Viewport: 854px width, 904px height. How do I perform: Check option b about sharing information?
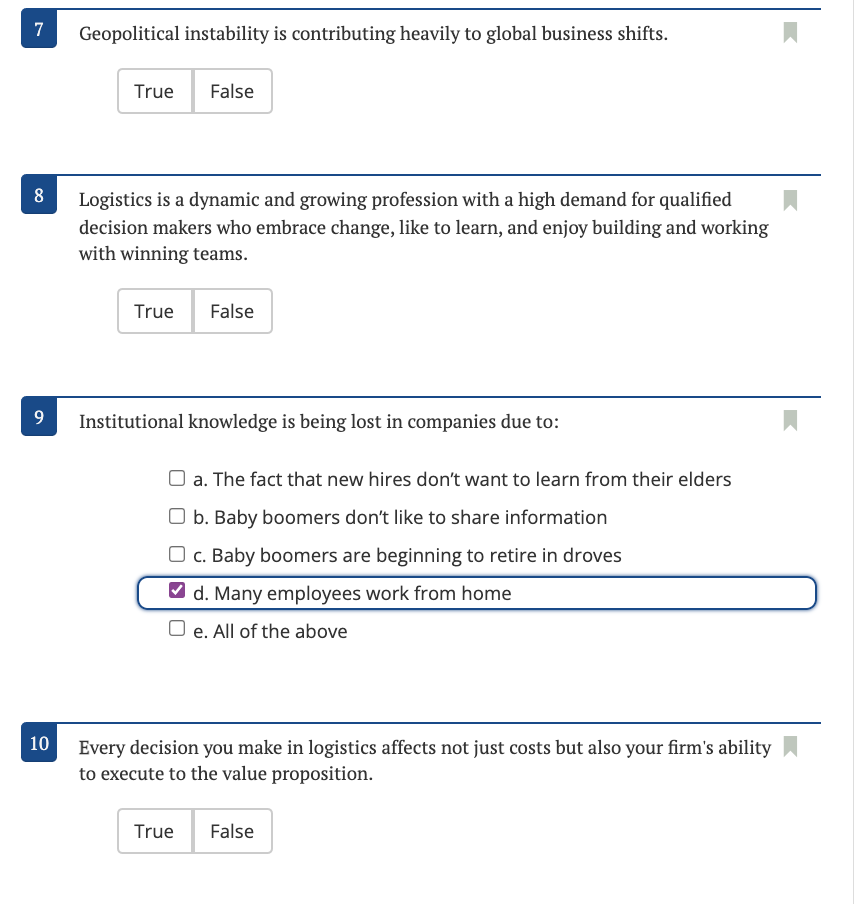point(177,516)
